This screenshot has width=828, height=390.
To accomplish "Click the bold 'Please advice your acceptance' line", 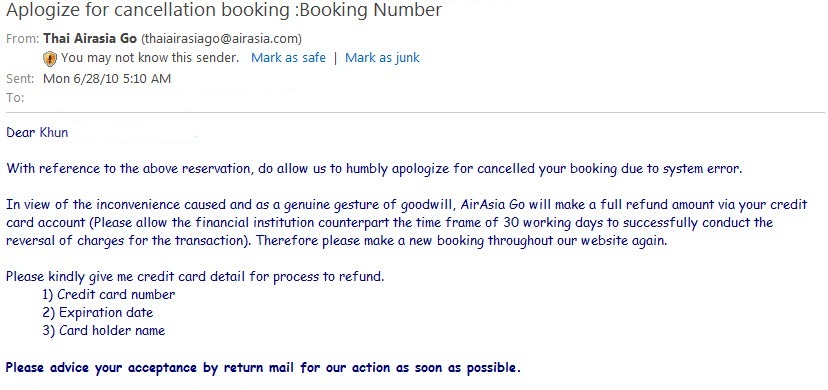I will click(263, 368).
